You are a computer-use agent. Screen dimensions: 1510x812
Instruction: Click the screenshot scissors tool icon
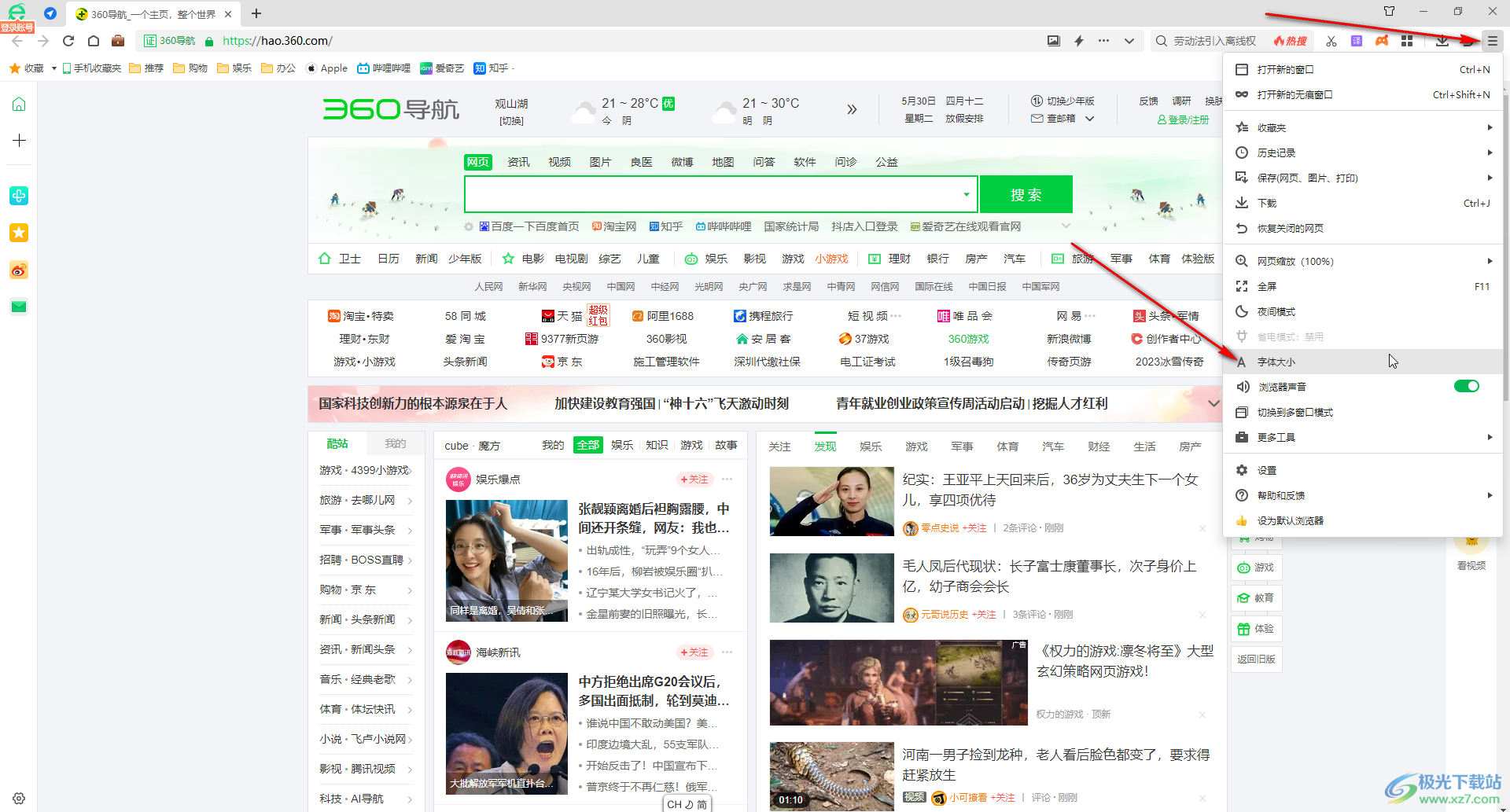tap(1331, 41)
